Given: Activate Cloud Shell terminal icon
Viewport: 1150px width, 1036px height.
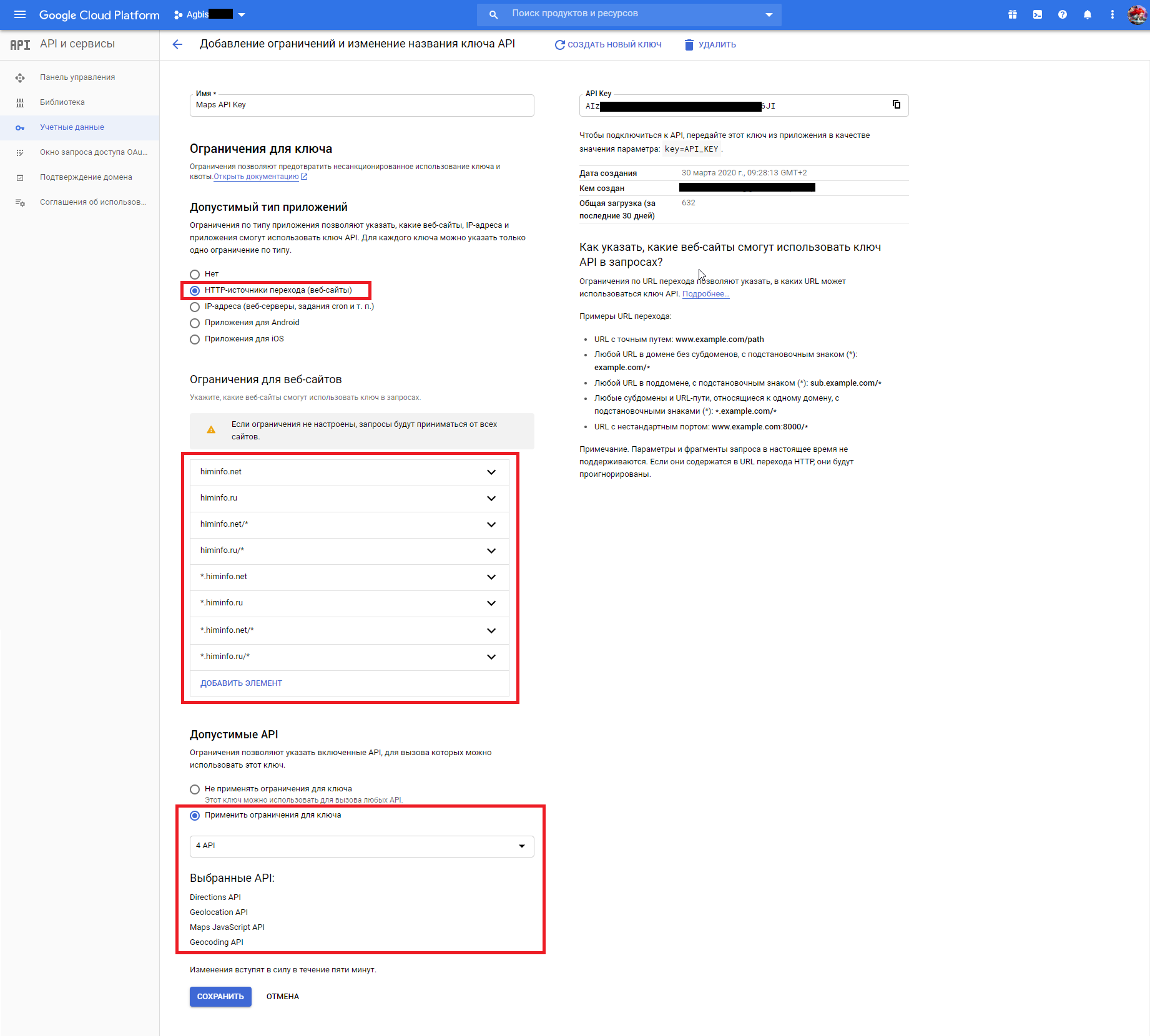Looking at the screenshot, I should pyautogui.click(x=1038, y=14).
